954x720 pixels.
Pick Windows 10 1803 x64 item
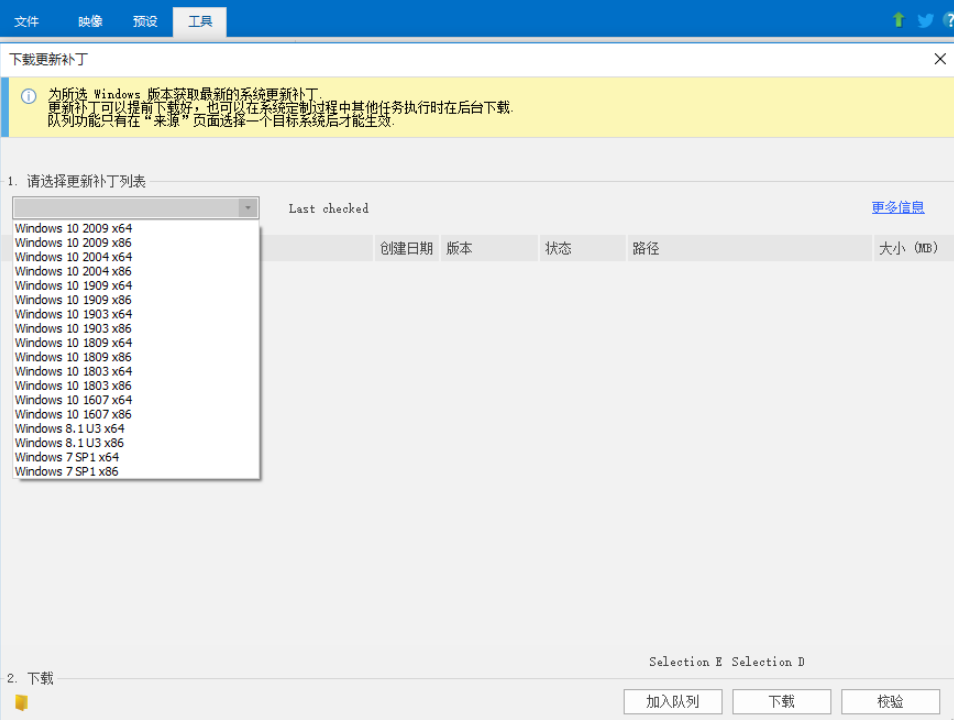(x=136, y=371)
